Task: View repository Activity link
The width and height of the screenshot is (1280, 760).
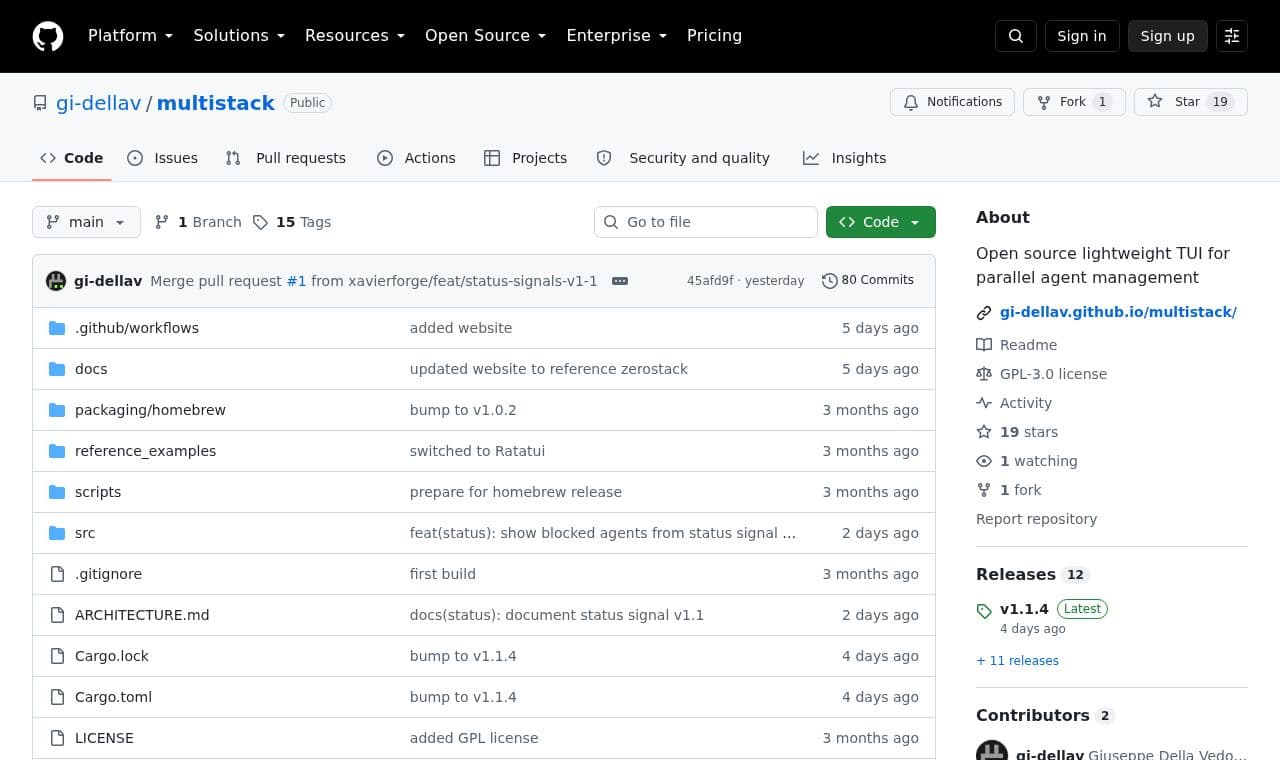Action: [x=1014, y=403]
